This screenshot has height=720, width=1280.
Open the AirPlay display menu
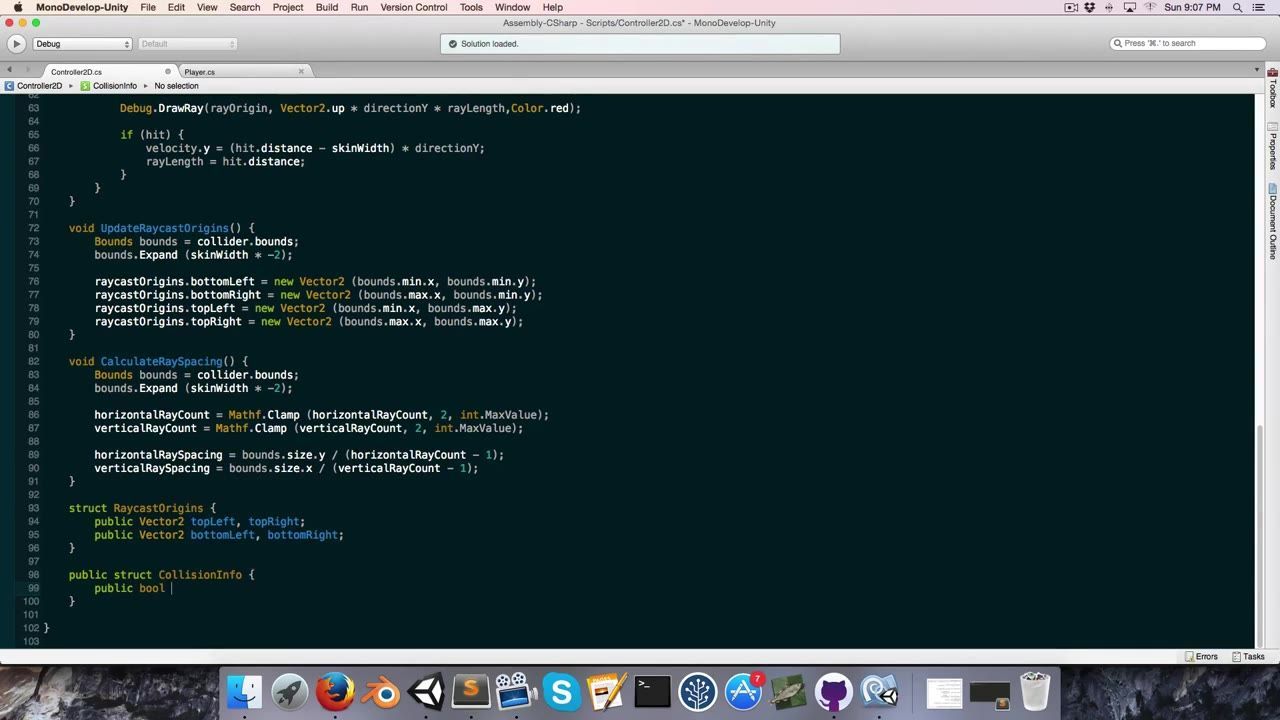[1130, 7]
